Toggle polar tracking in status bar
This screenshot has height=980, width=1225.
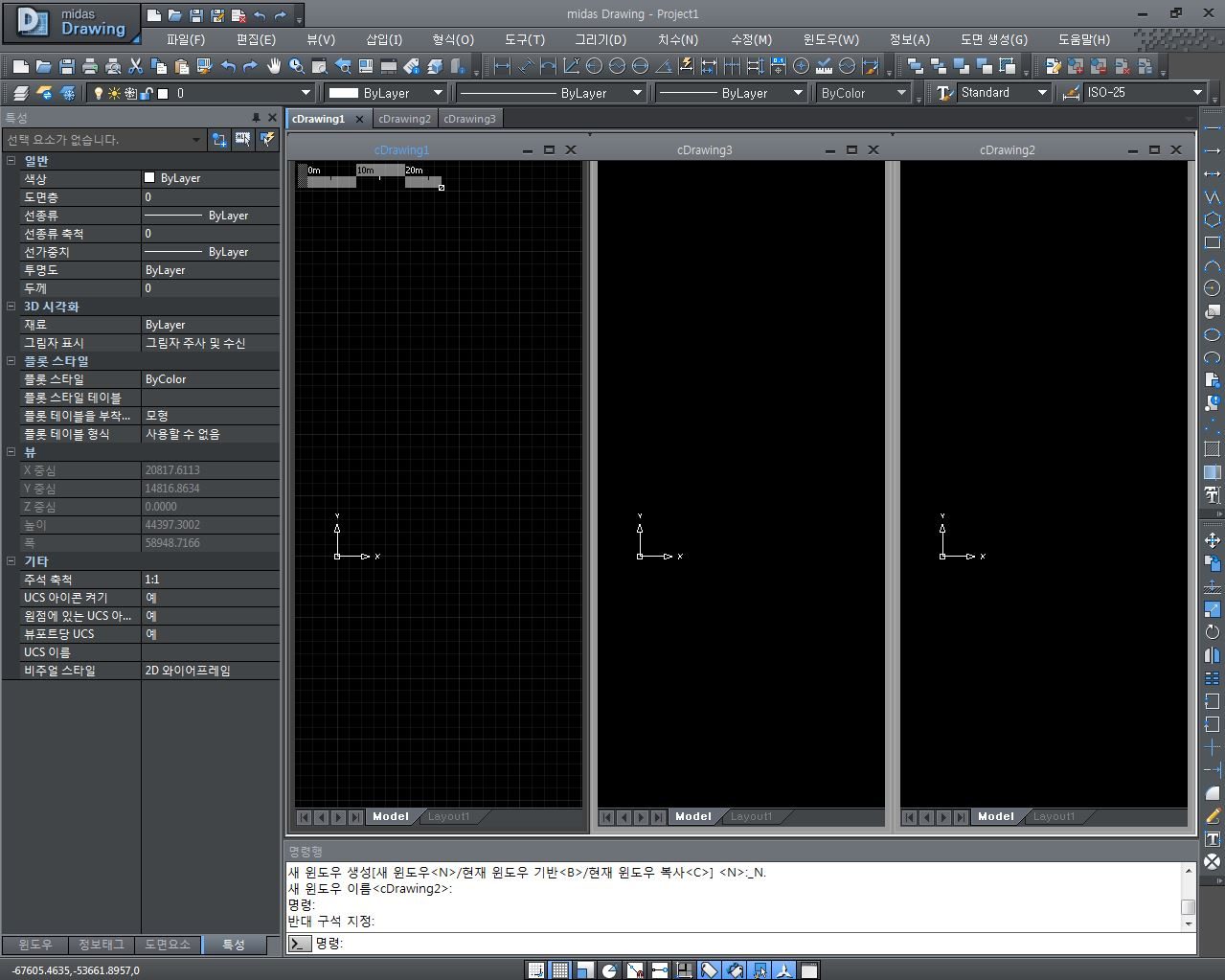coord(609,970)
